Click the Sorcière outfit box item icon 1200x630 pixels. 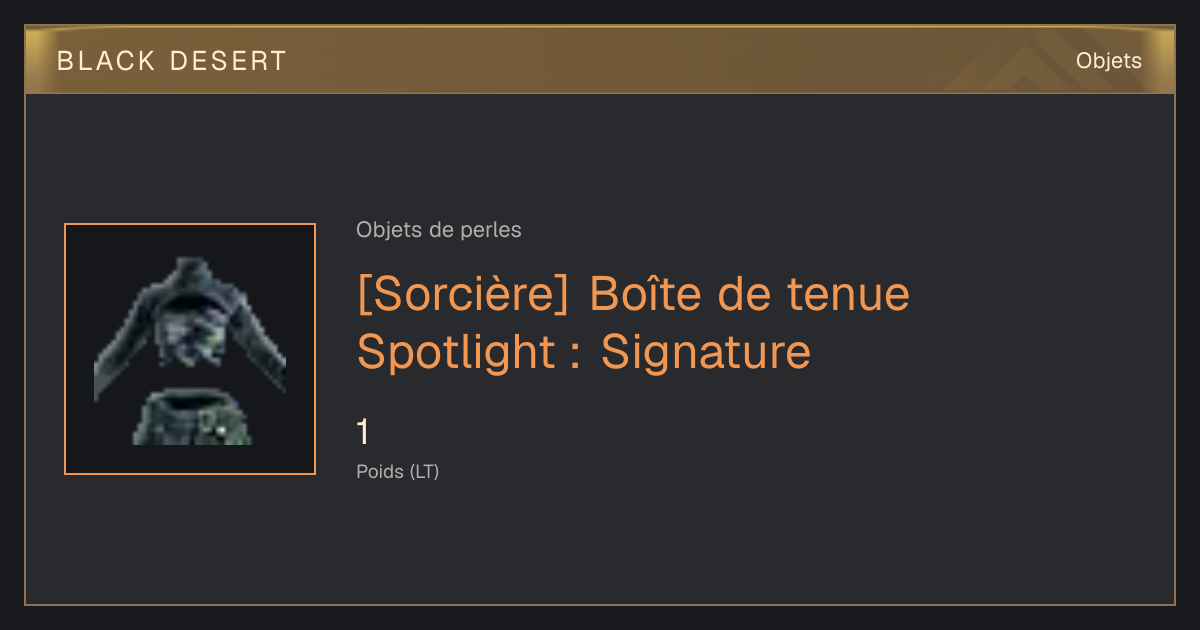[x=190, y=351]
